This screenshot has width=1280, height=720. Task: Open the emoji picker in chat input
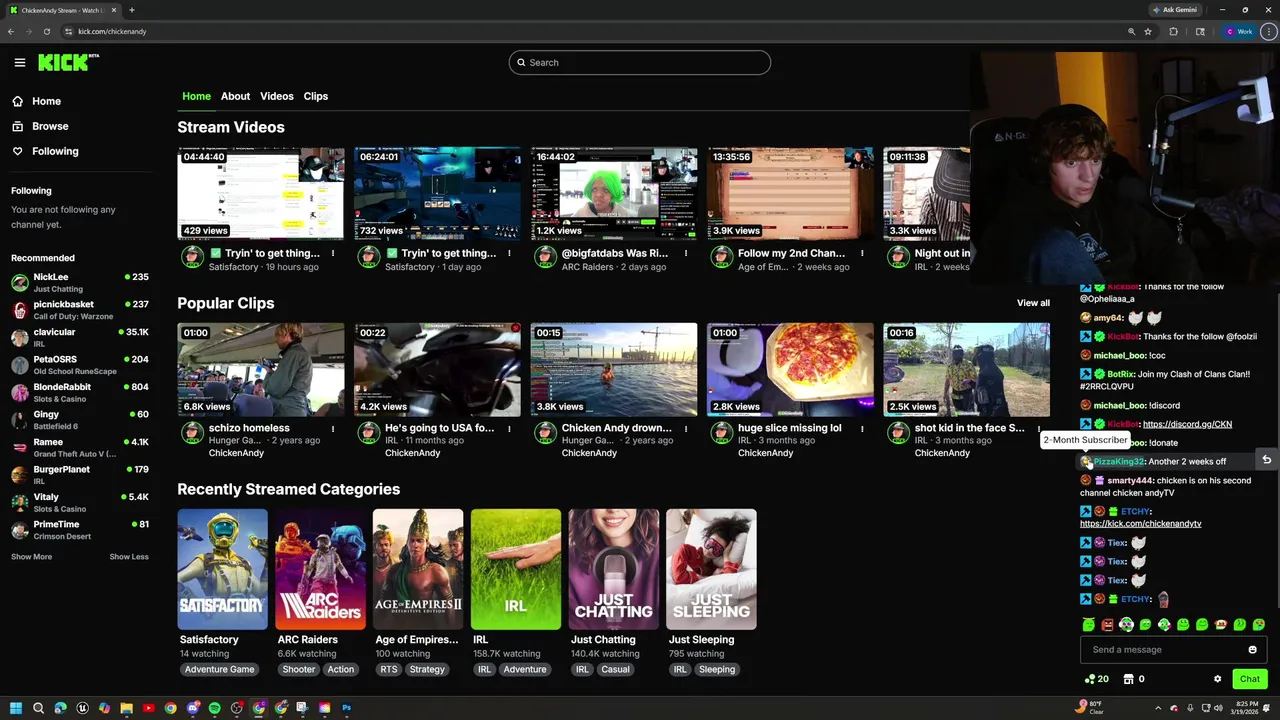tap(1252, 650)
